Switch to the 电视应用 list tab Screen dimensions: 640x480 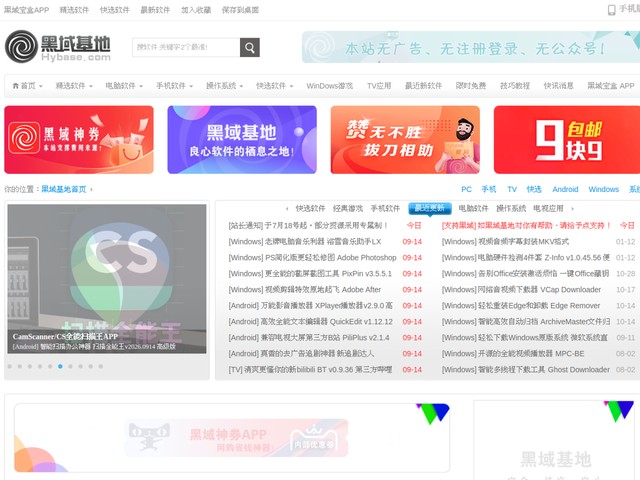point(548,209)
